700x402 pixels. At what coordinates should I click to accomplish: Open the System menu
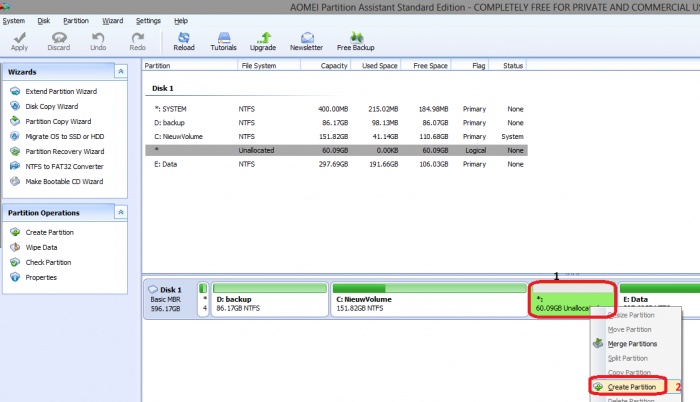pyautogui.click(x=14, y=21)
